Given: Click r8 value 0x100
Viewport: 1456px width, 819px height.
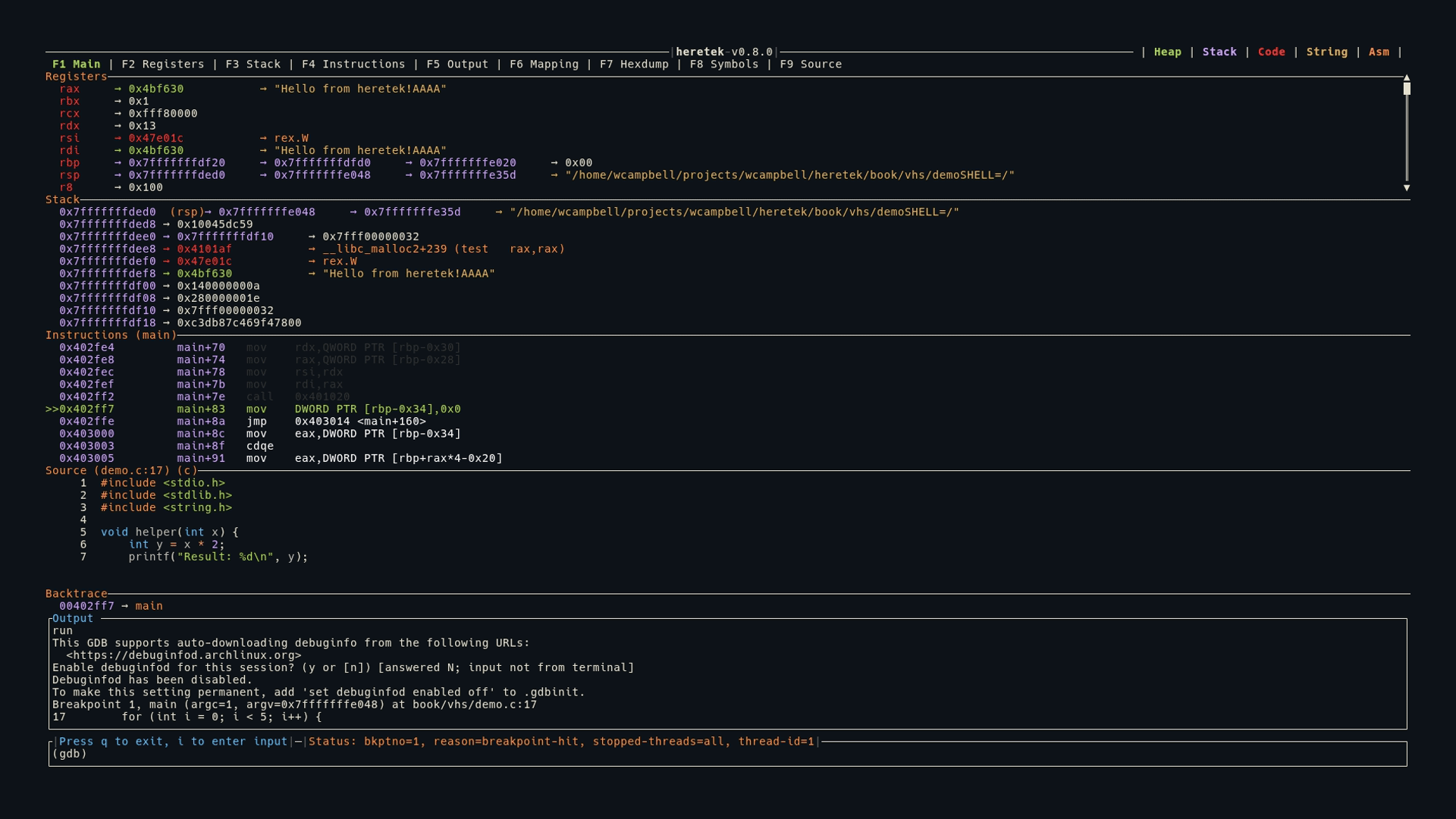Looking at the screenshot, I should pyautogui.click(x=146, y=187).
